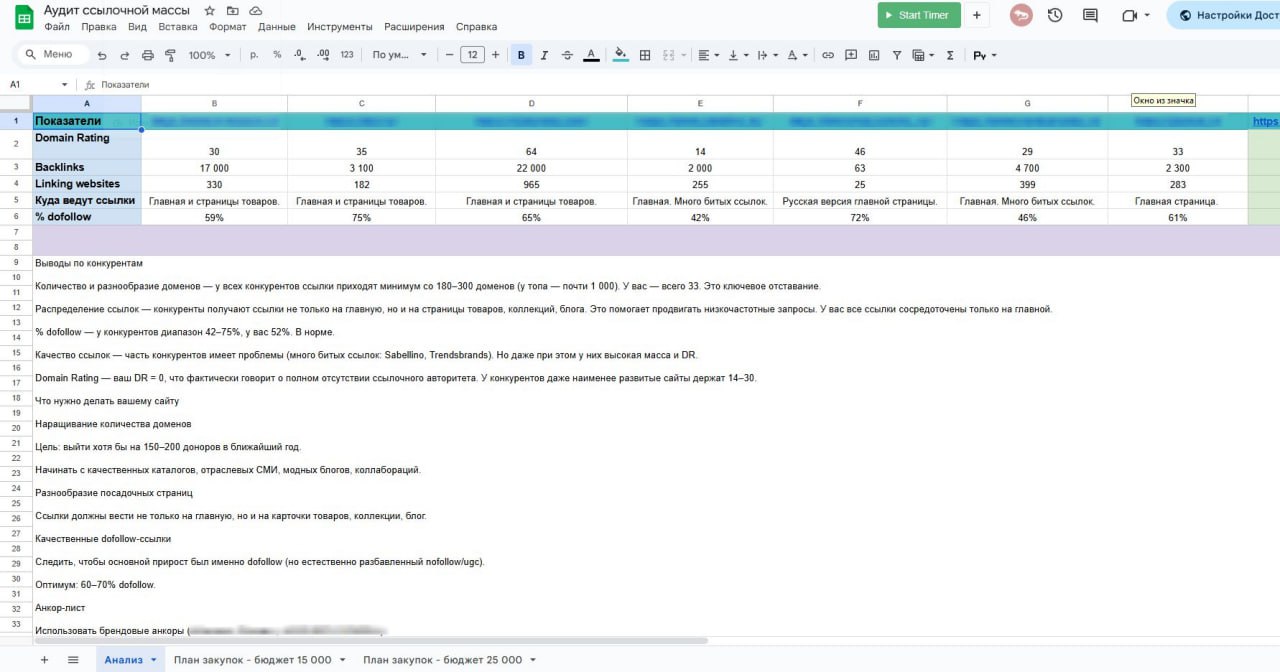
Task: Click the horizontal scrollbar
Action: (370, 640)
